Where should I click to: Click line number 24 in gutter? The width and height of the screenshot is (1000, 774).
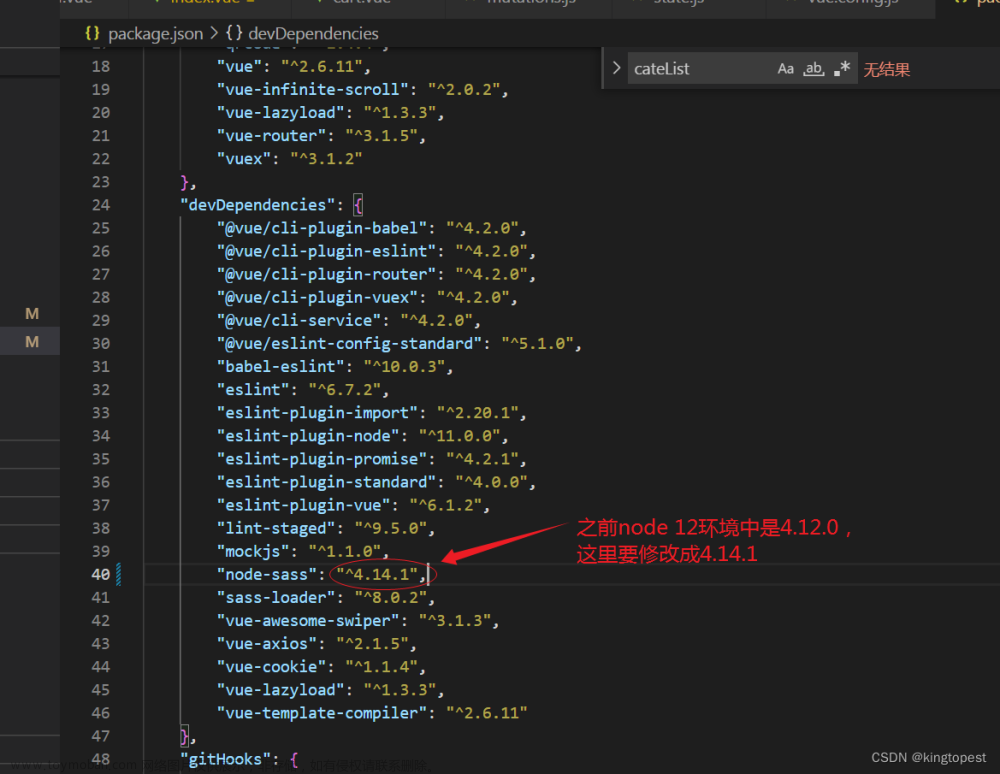[x=101, y=205]
